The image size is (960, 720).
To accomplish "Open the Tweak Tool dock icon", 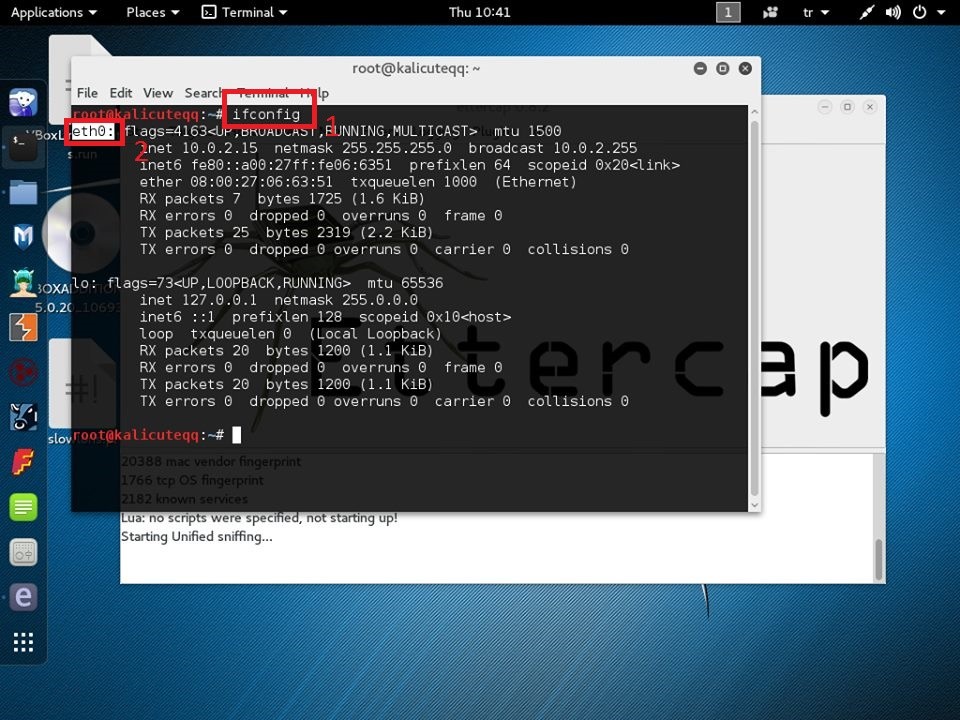I will pos(23,552).
